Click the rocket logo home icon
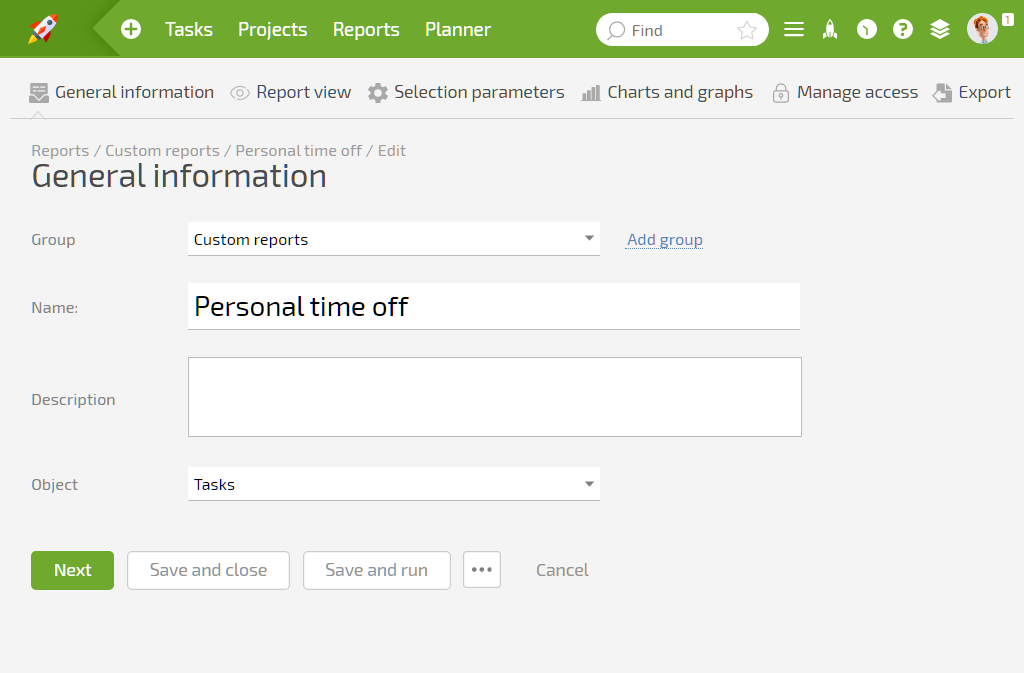The height and width of the screenshot is (673, 1024). point(44,29)
